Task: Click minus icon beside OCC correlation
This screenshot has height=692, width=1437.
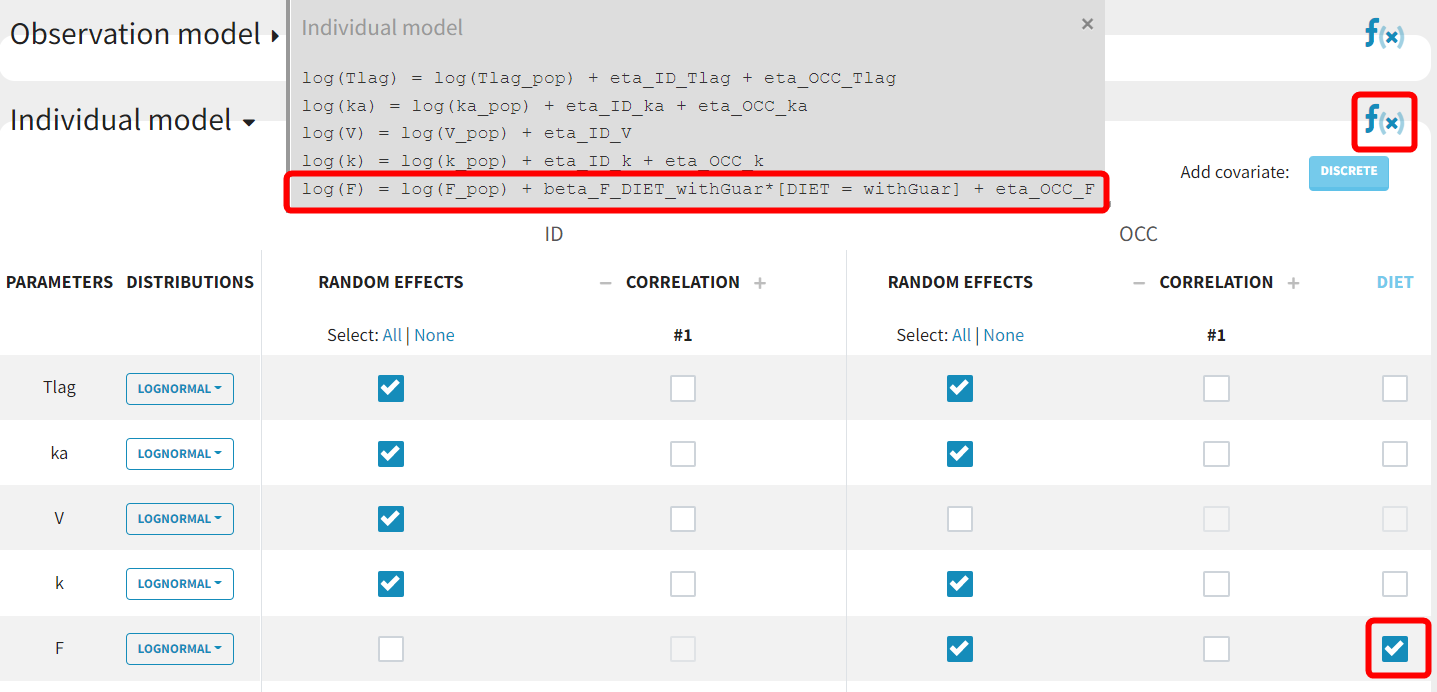Action: (x=1138, y=283)
